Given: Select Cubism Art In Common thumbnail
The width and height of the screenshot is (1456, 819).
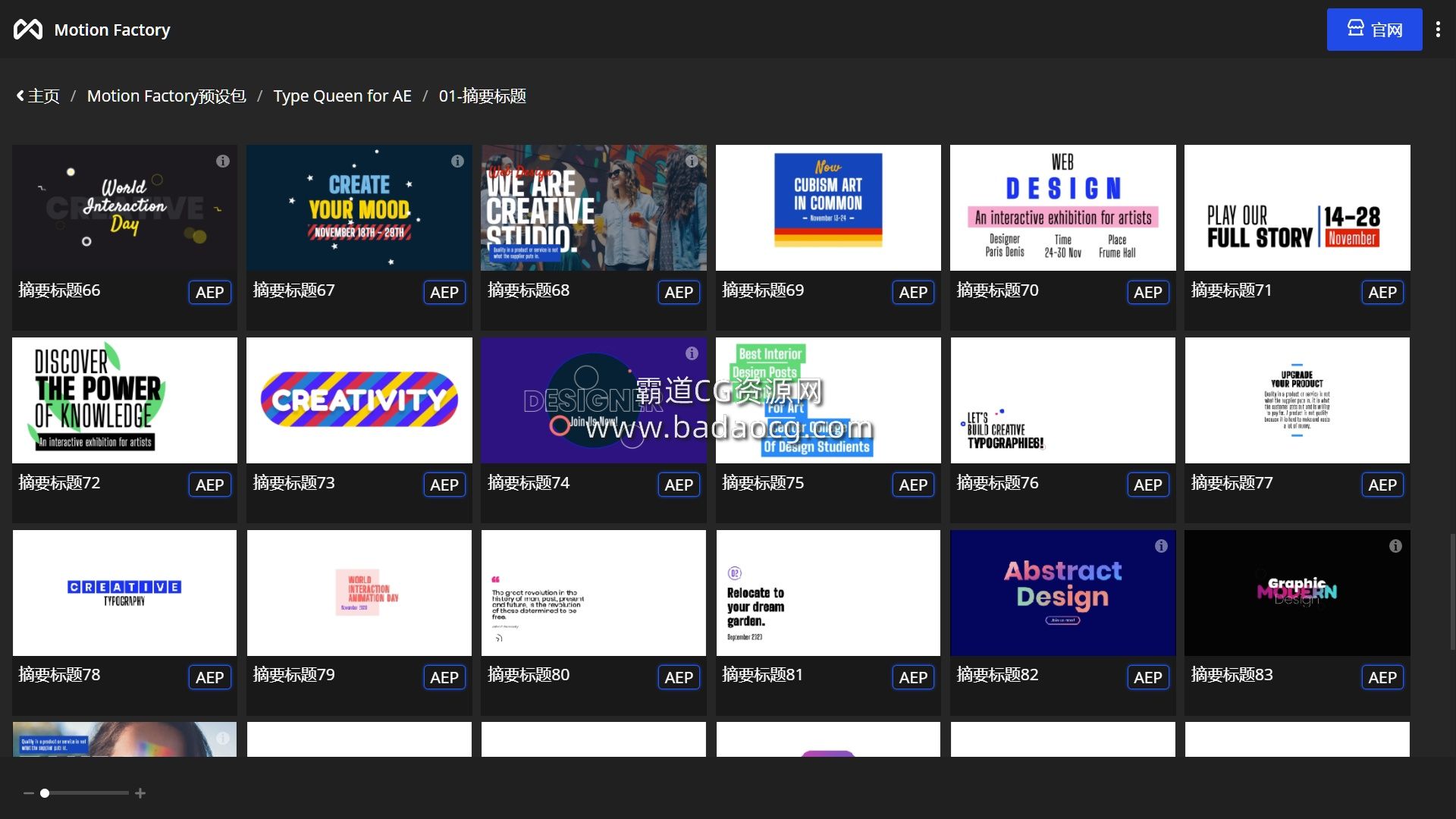Looking at the screenshot, I should pyautogui.click(x=828, y=208).
